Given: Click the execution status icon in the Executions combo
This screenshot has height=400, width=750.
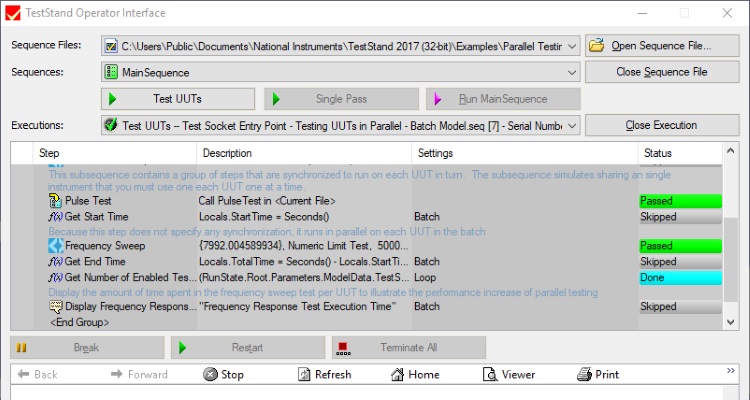Looking at the screenshot, I should 111,125.
